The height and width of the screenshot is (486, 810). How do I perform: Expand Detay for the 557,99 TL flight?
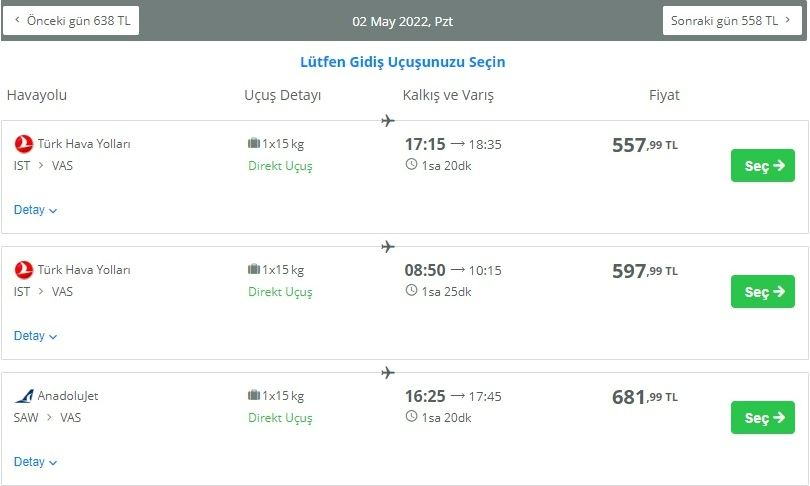coord(35,210)
